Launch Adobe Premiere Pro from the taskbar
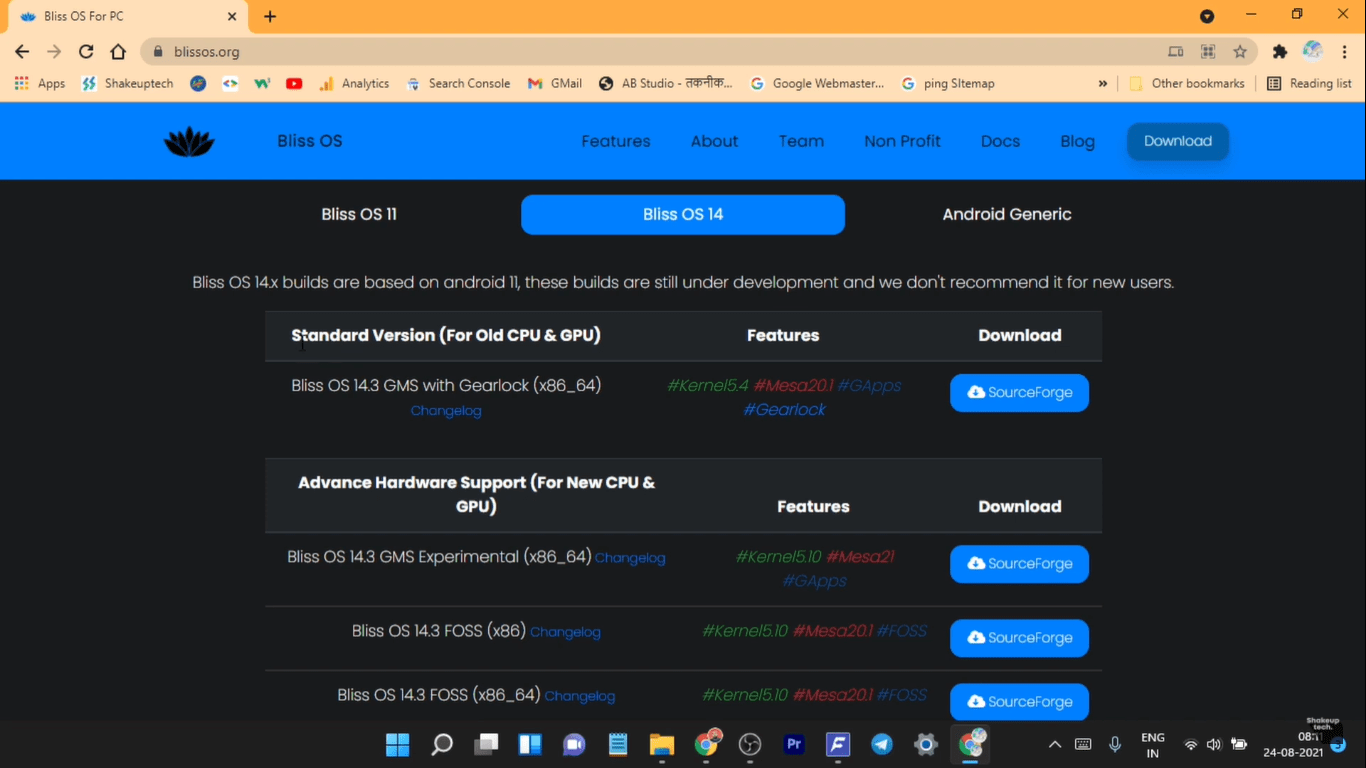 [793, 744]
